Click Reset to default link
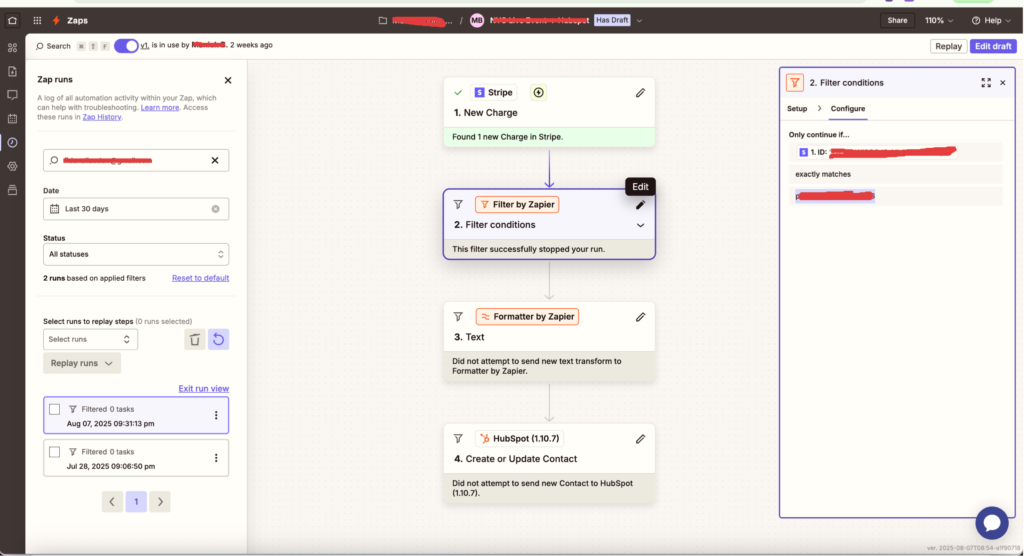 pyautogui.click(x=200, y=278)
